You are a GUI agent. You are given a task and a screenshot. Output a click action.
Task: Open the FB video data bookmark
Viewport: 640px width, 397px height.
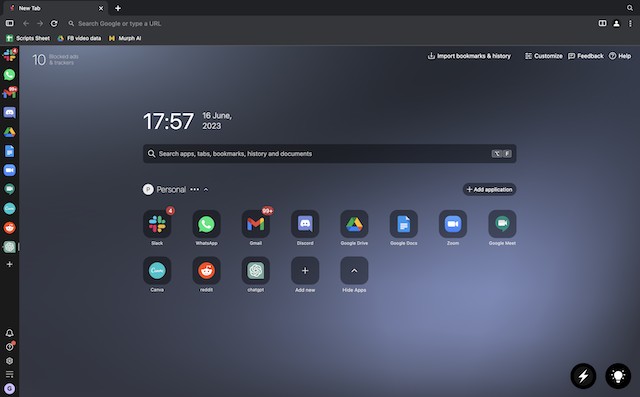click(x=80, y=38)
